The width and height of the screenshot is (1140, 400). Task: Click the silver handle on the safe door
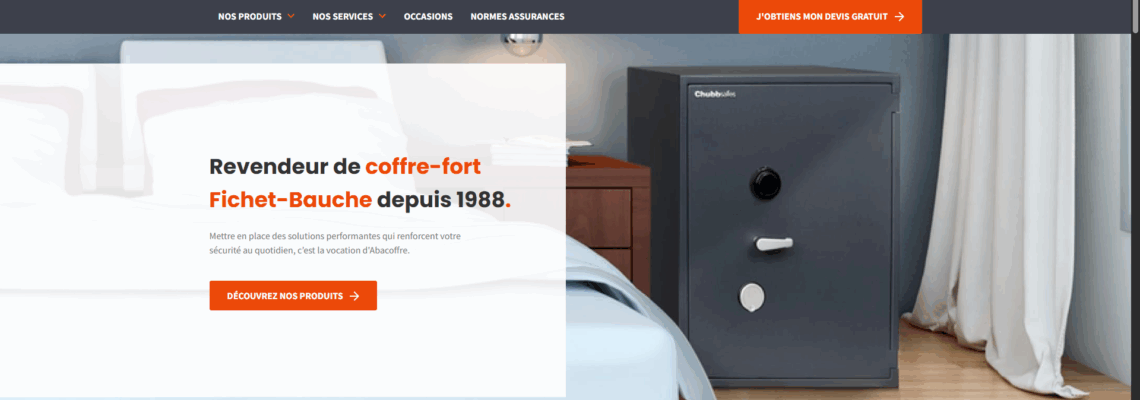point(774,244)
